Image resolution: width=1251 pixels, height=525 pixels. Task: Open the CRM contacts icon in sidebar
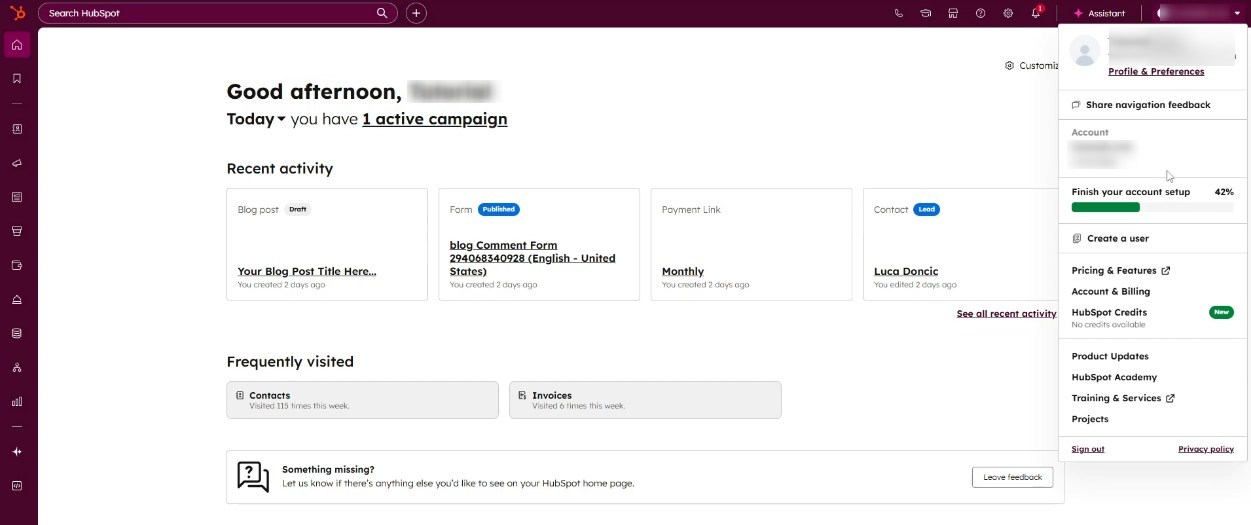point(17,129)
